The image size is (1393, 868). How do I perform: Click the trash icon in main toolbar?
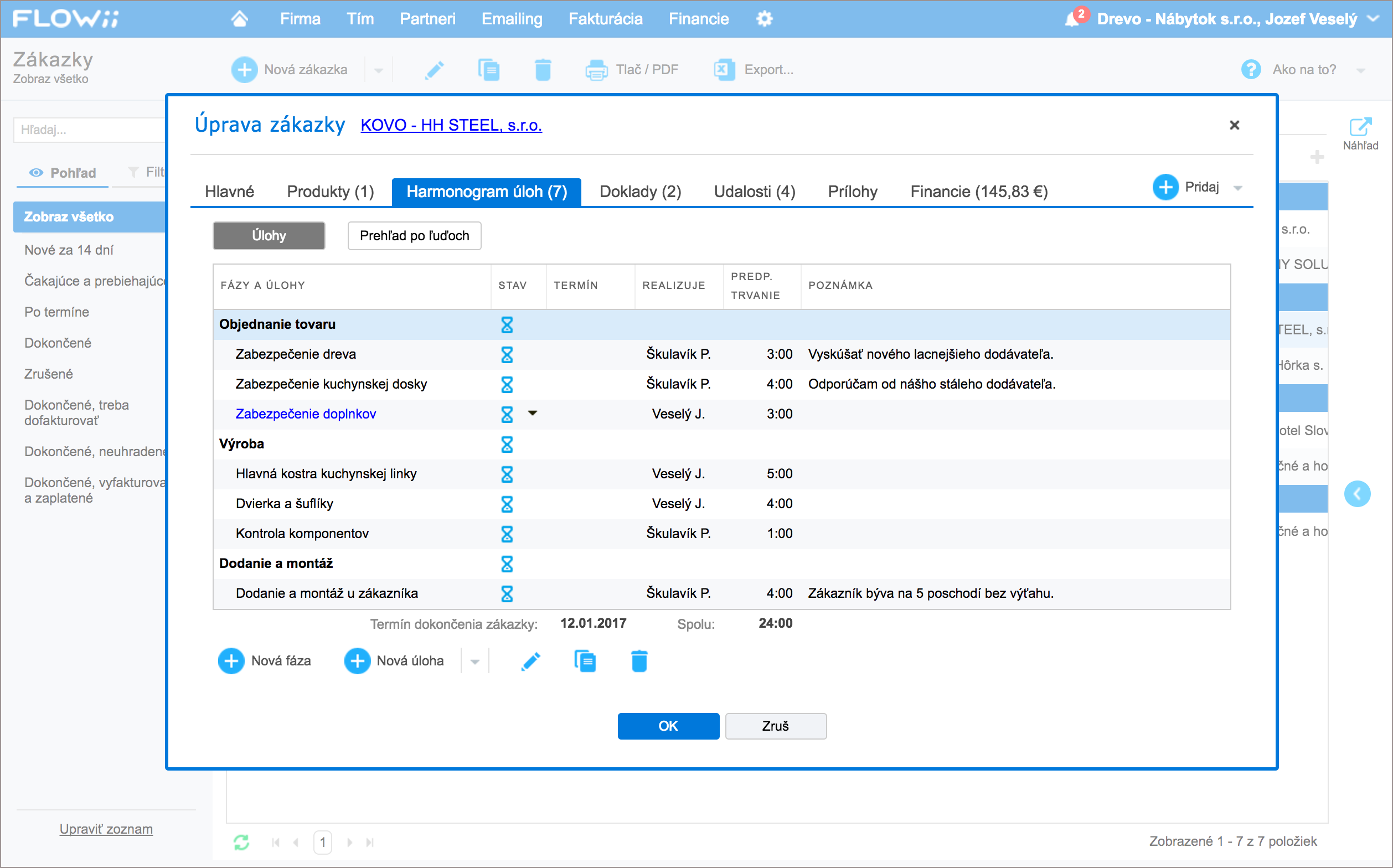(543, 70)
